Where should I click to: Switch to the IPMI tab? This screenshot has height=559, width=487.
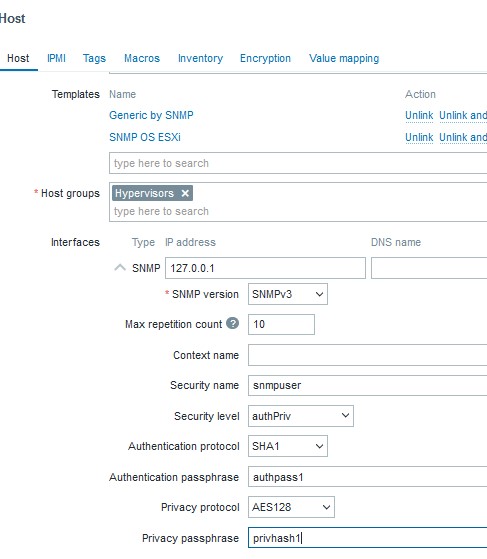pos(56,58)
